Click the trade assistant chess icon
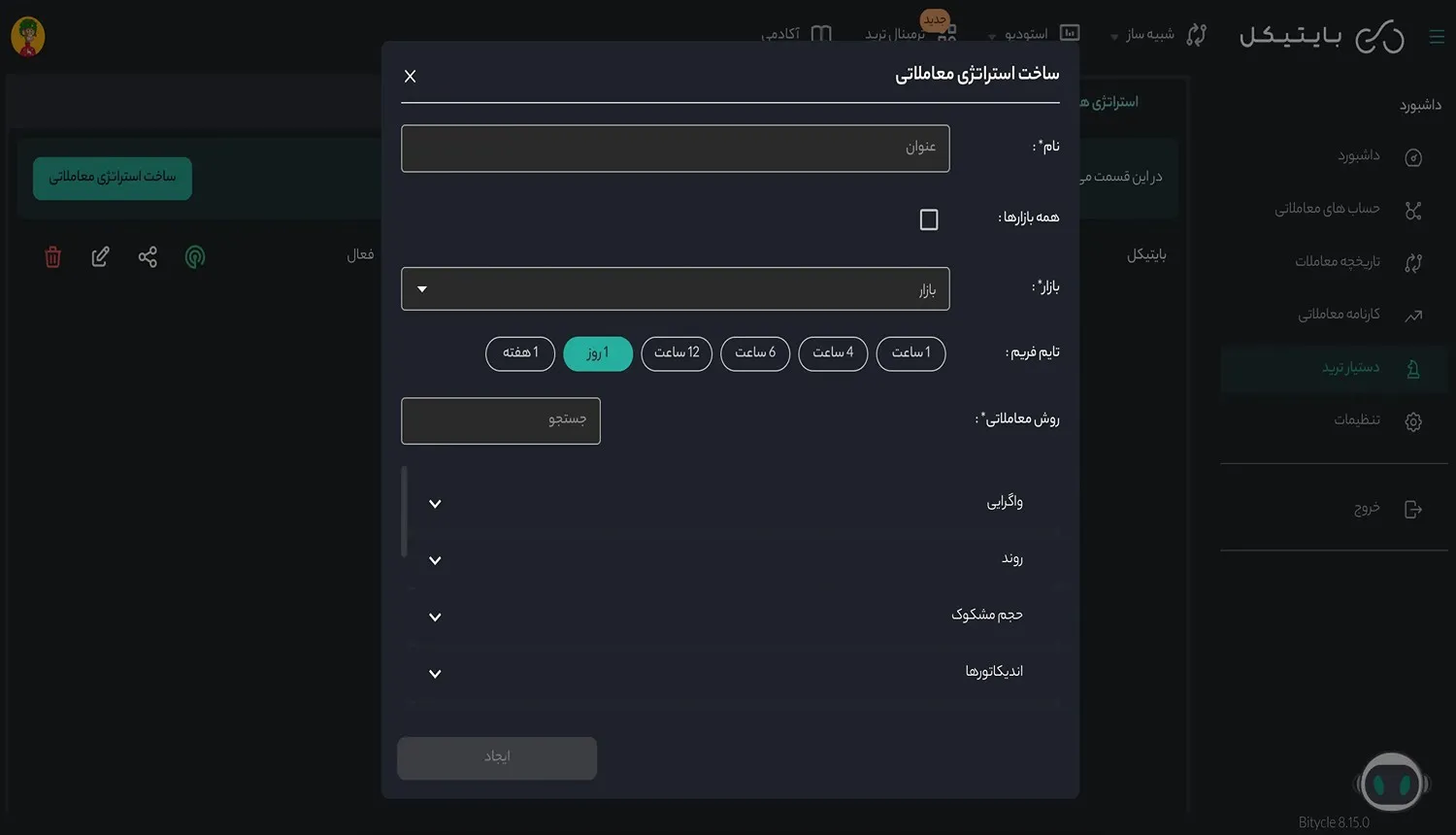This screenshot has height=835, width=1456. pyautogui.click(x=1413, y=369)
